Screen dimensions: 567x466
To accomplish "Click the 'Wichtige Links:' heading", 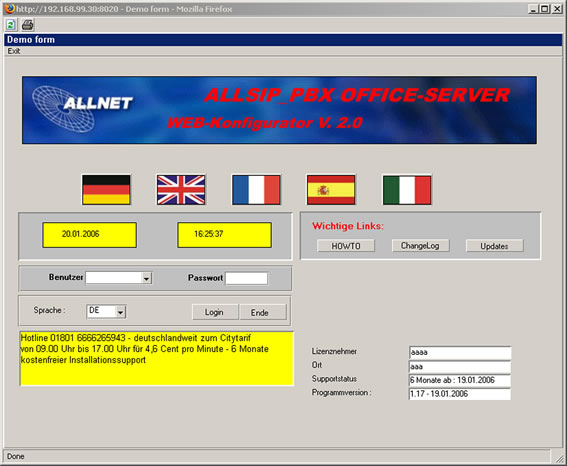I will [348, 226].
